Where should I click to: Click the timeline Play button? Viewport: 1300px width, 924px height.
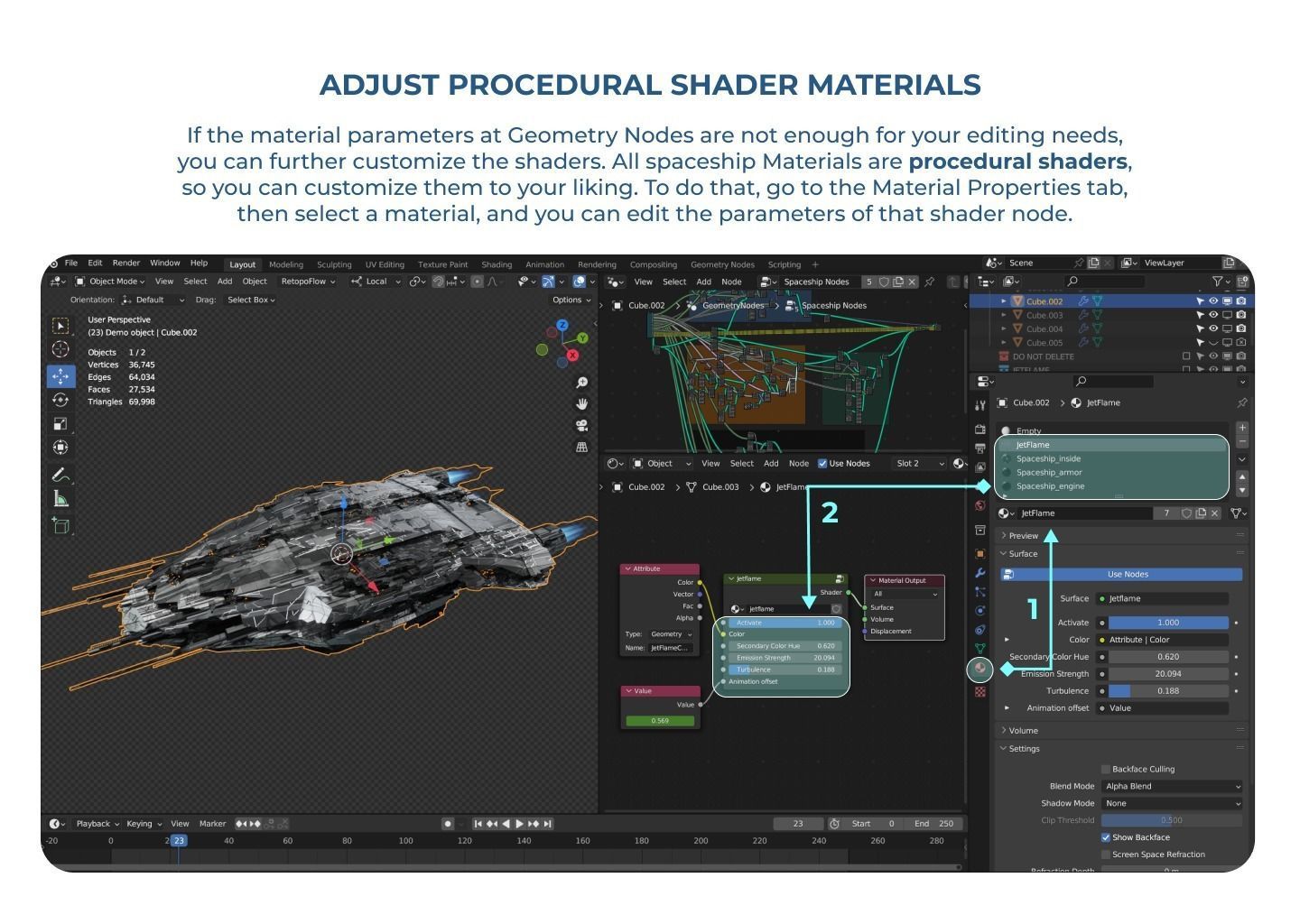click(x=519, y=824)
